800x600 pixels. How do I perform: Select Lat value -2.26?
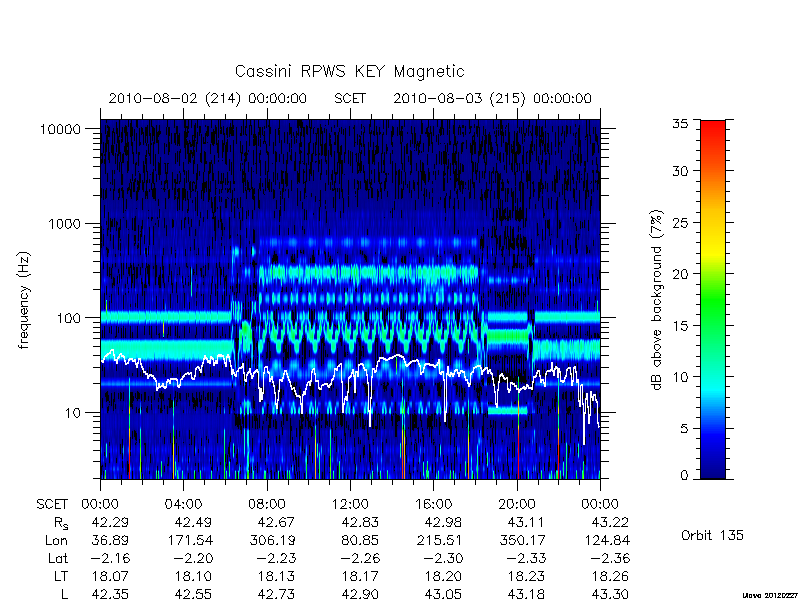[360, 558]
